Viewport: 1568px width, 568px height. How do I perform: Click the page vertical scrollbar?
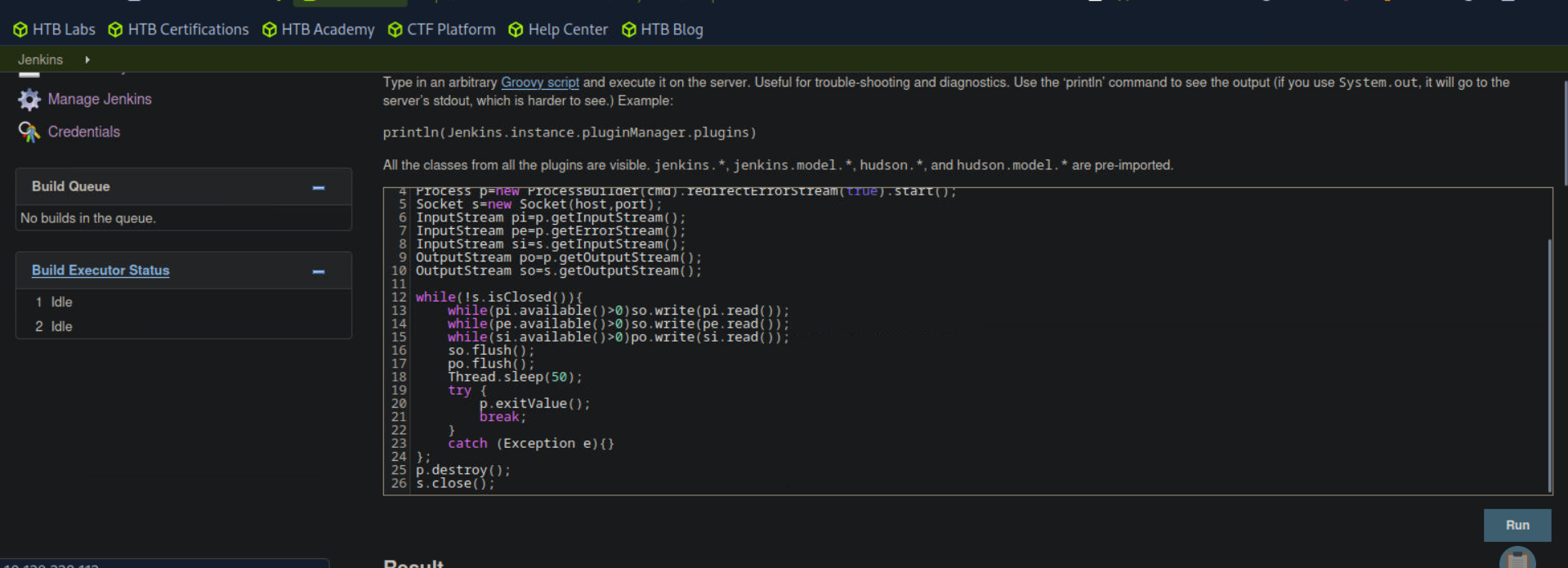click(1566, 135)
